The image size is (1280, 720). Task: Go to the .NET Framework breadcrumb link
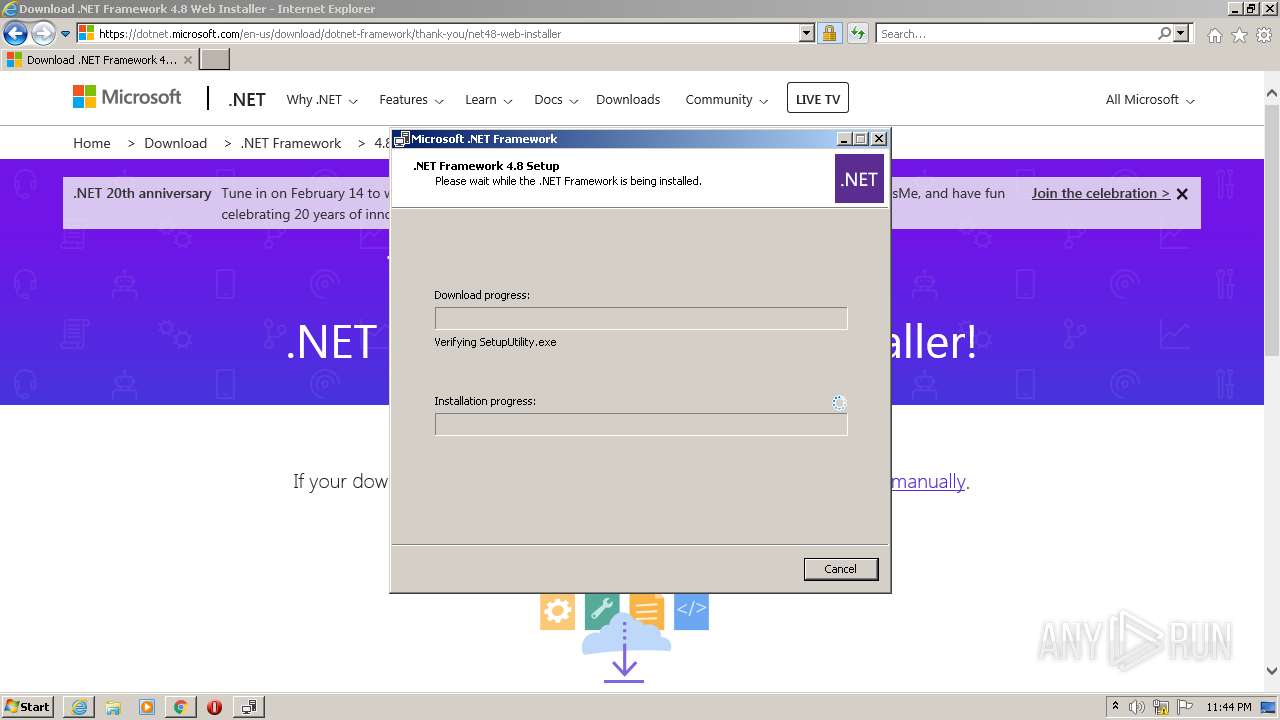click(x=291, y=143)
